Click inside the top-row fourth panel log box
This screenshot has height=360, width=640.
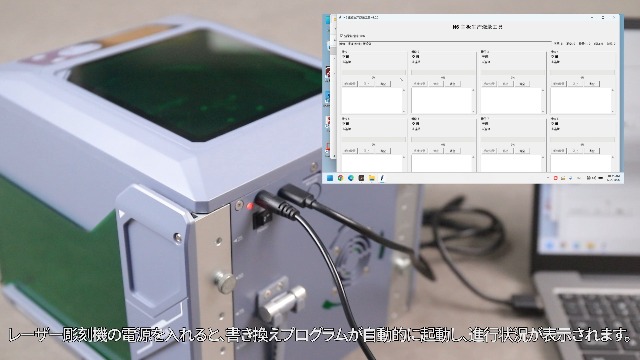[580, 100]
